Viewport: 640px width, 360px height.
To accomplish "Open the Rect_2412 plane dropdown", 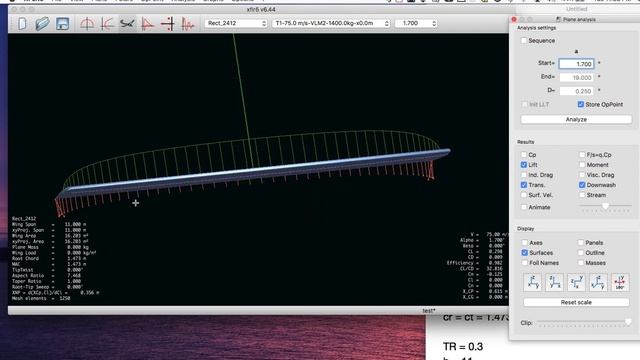I will coord(236,23).
